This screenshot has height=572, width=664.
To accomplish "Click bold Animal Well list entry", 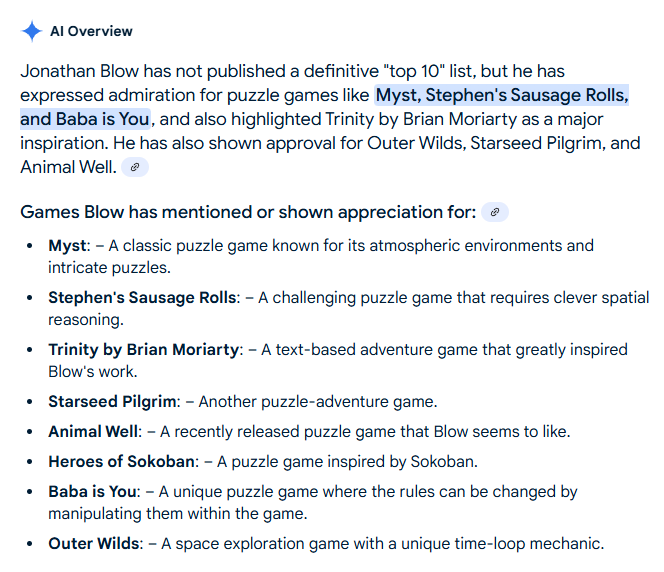I will click(x=95, y=432).
